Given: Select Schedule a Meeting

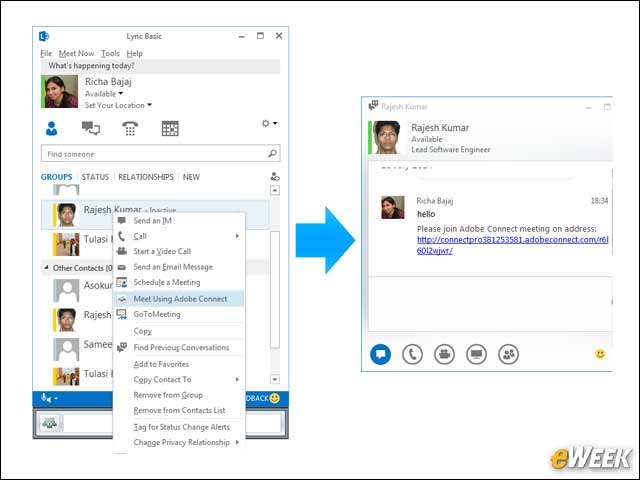Looking at the screenshot, I should (x=179, y=282).
